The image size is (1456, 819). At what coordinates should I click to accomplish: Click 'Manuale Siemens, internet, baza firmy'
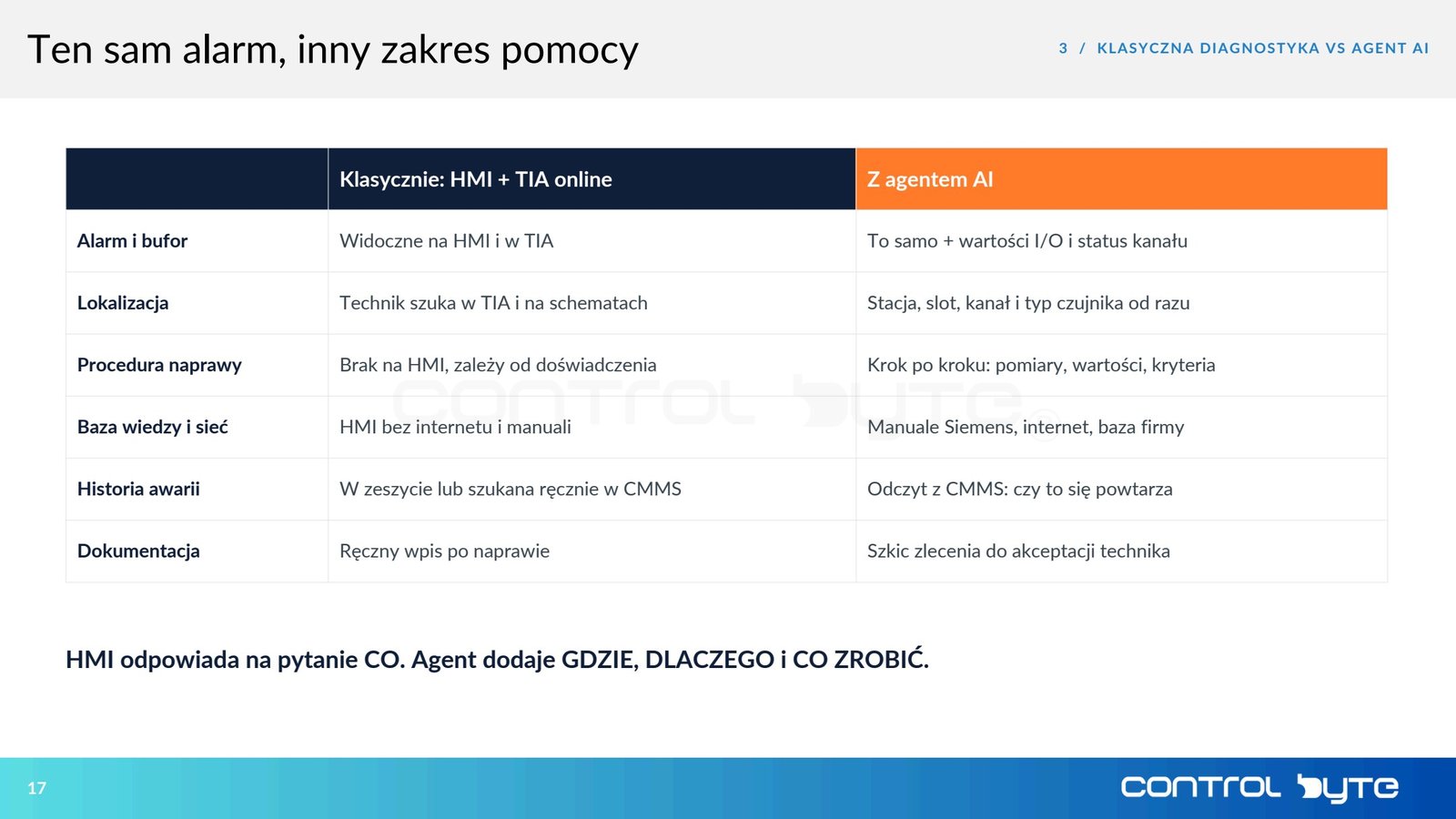tap(1026, 427)
